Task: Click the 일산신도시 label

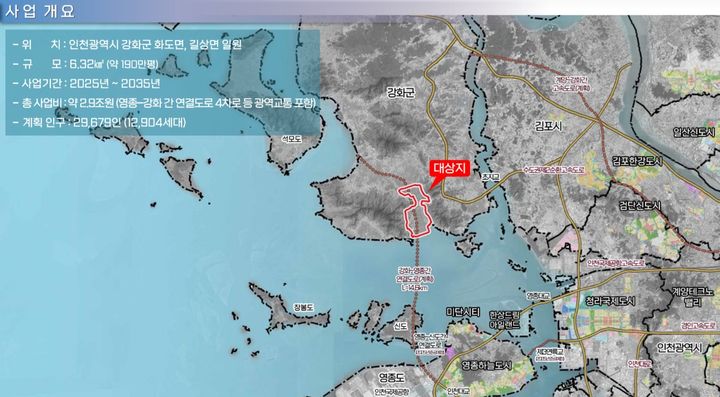Action: pyautogui.click(x=694, y=132)
